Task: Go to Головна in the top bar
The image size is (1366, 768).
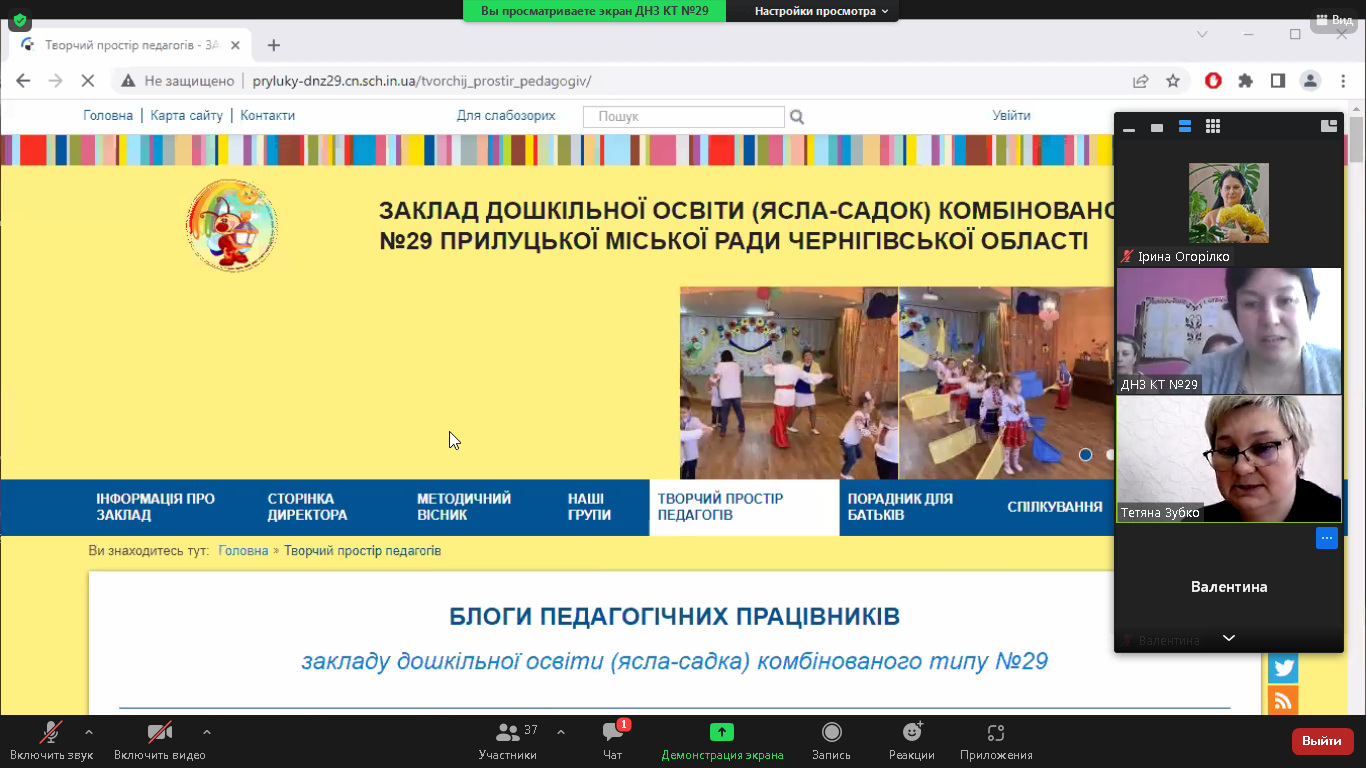Action: click(108, 116)
